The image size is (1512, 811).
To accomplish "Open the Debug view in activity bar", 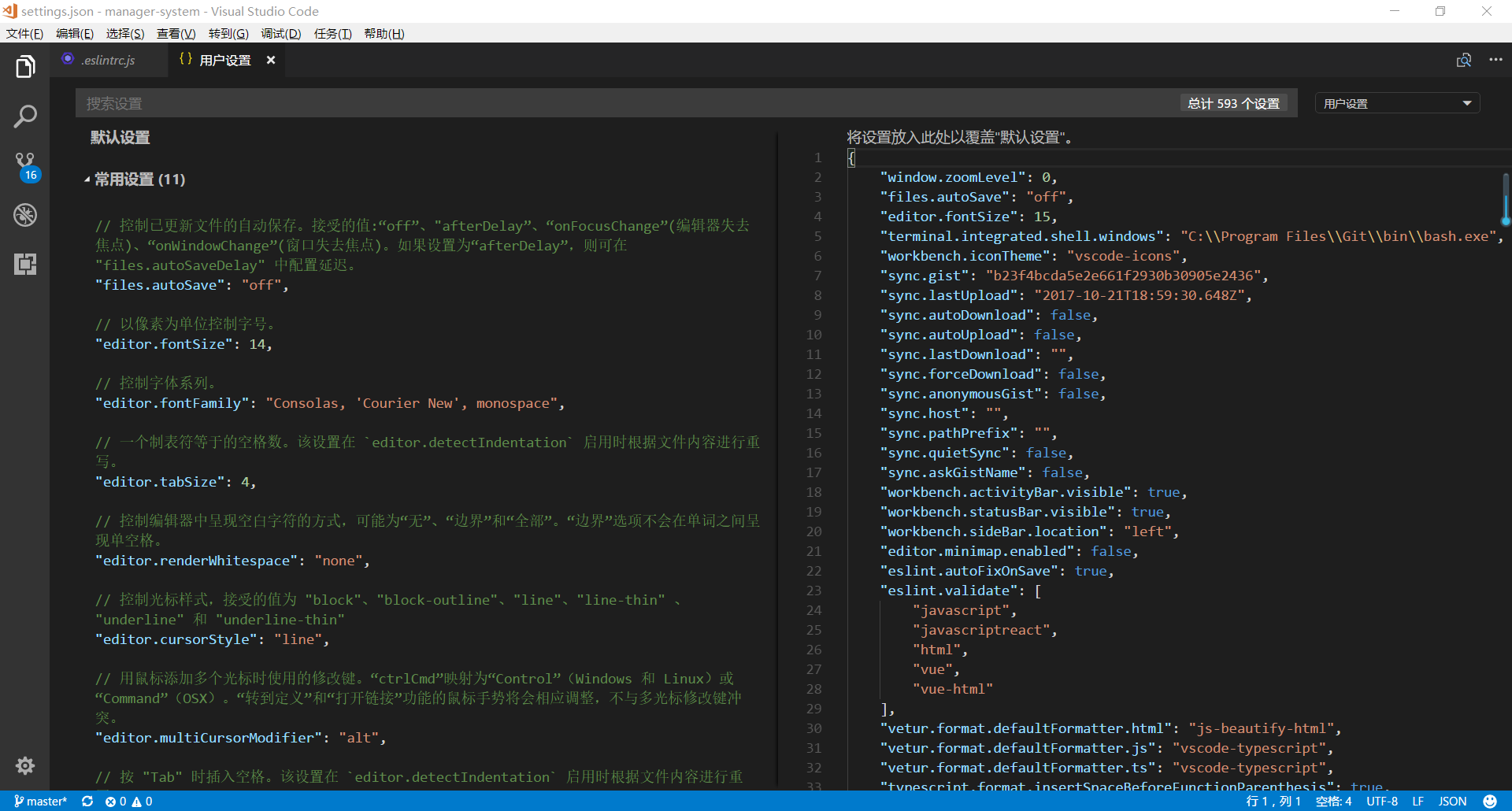I will point(25,215).
